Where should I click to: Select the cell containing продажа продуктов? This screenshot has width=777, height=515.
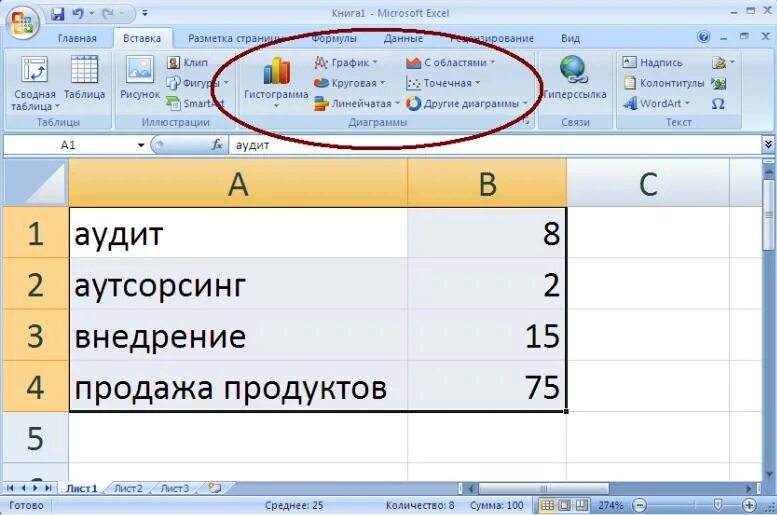click(238, 386)
